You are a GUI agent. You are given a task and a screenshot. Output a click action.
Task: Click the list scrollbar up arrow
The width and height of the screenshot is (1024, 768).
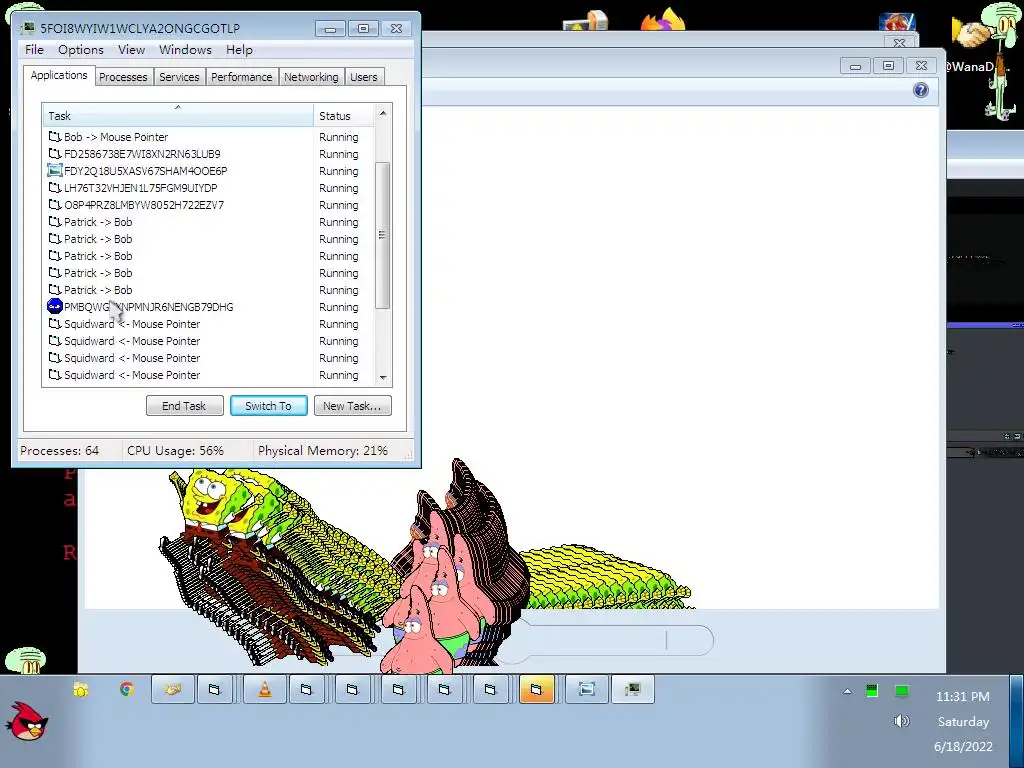[x=383, y=113]
